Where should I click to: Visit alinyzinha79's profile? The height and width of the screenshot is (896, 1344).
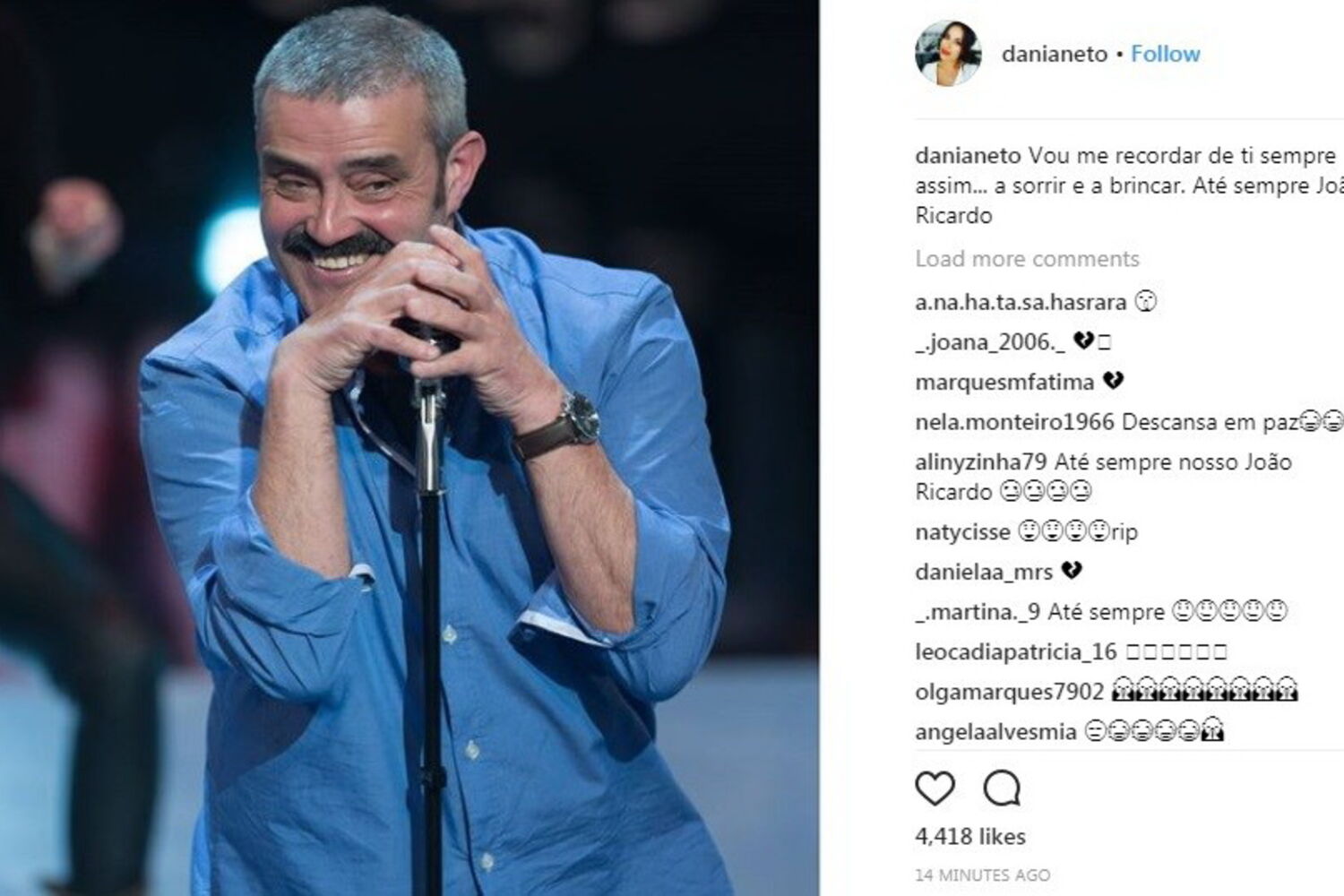[x=981, y=462]
